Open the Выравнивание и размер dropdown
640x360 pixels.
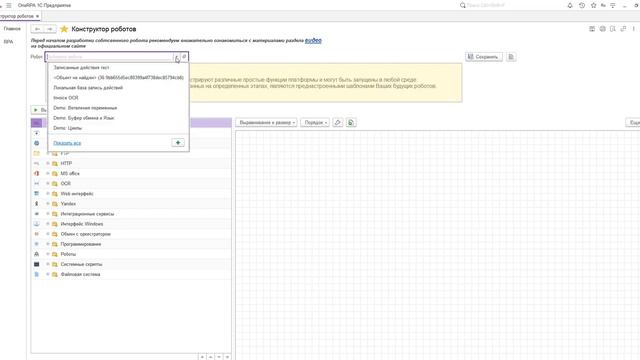266,122
